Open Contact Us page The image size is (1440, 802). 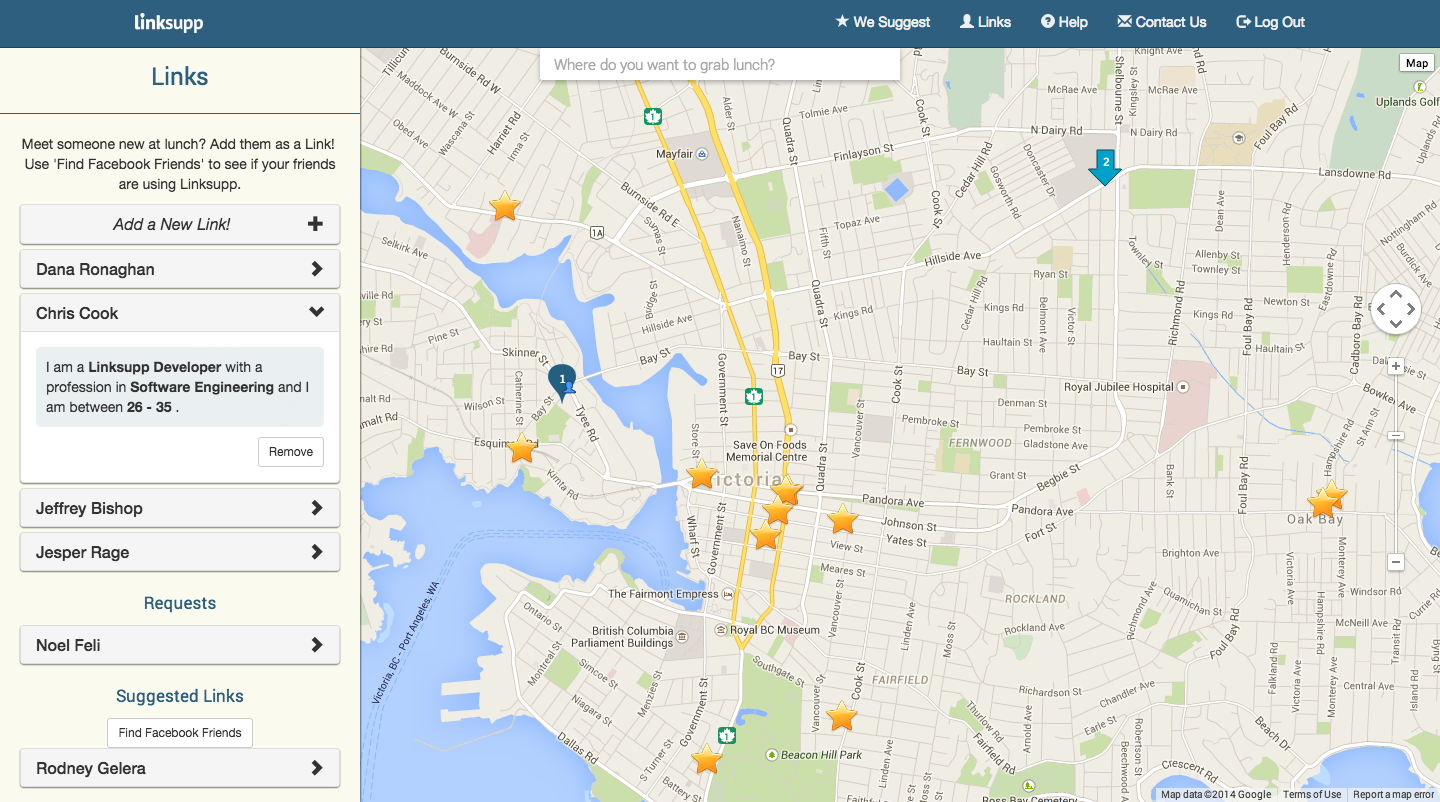[x=1162, y=22]
